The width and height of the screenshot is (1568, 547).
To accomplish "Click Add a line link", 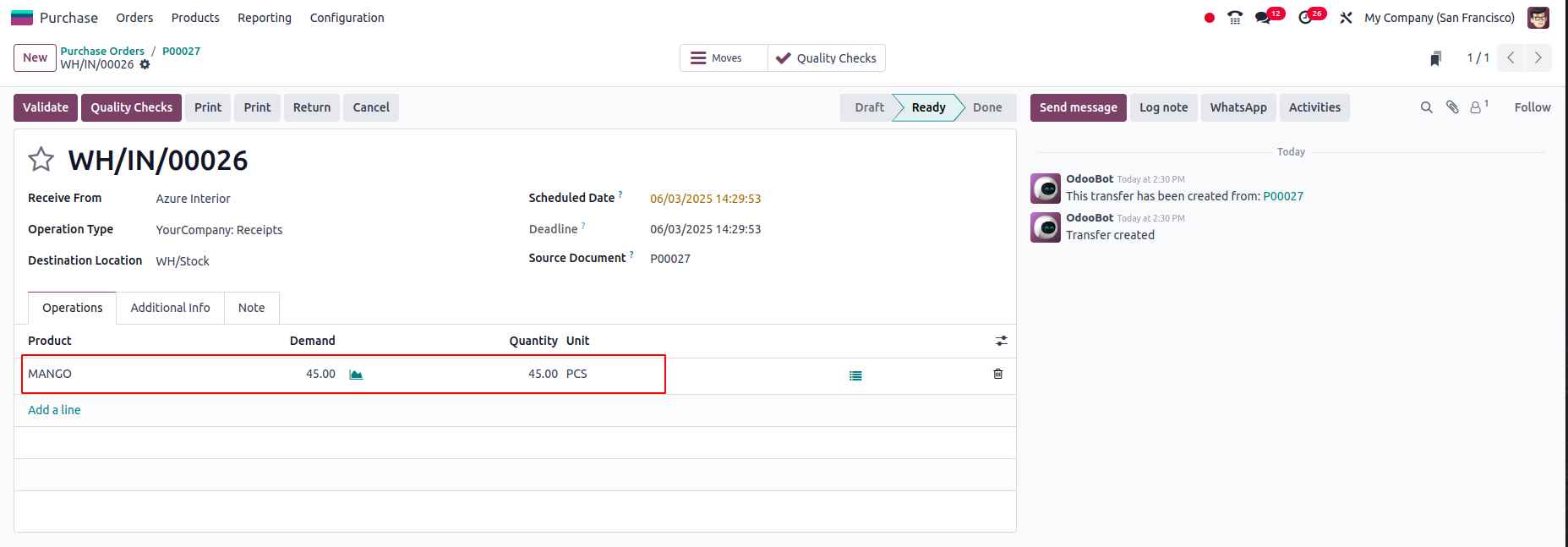I will coord(54,410).
